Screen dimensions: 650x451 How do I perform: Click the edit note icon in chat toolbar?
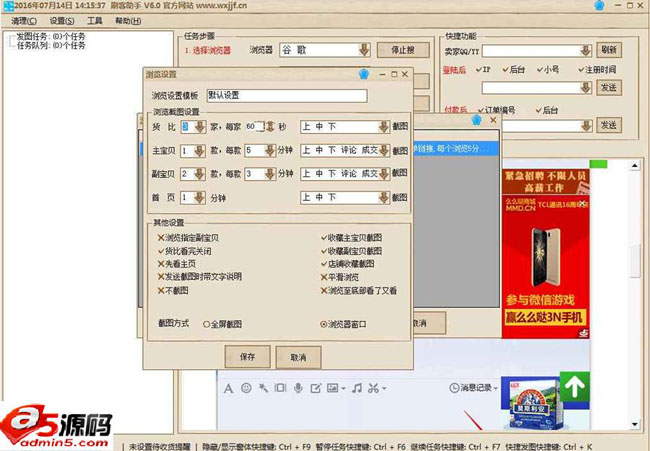(x=316, y=388)
